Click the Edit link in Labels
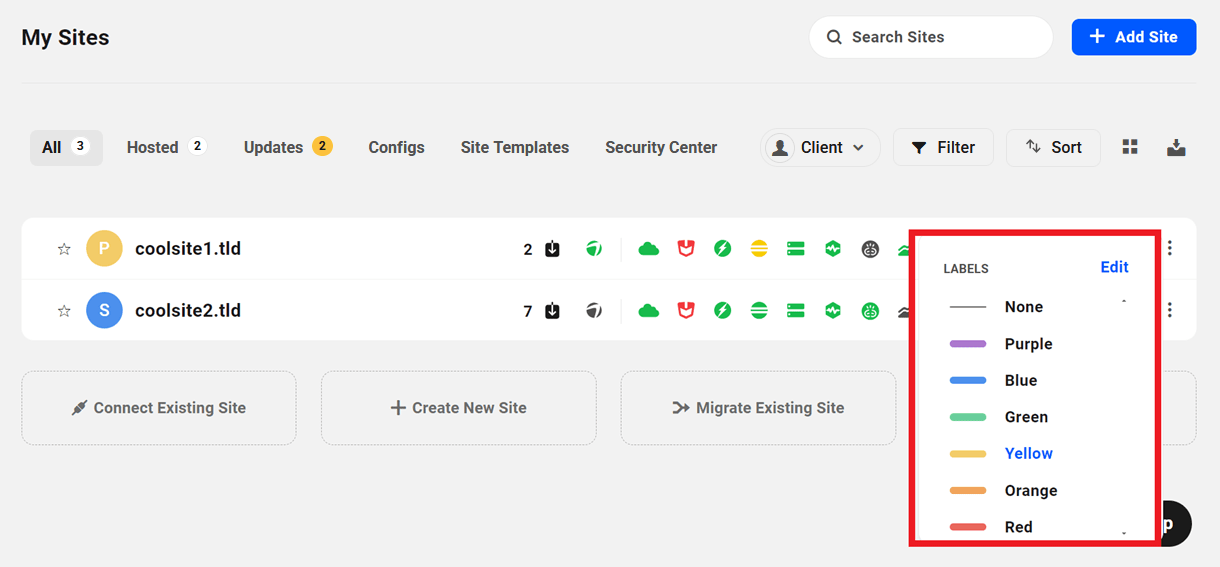The width and height of the screenshot is (1220, 567). (1114, 267)
